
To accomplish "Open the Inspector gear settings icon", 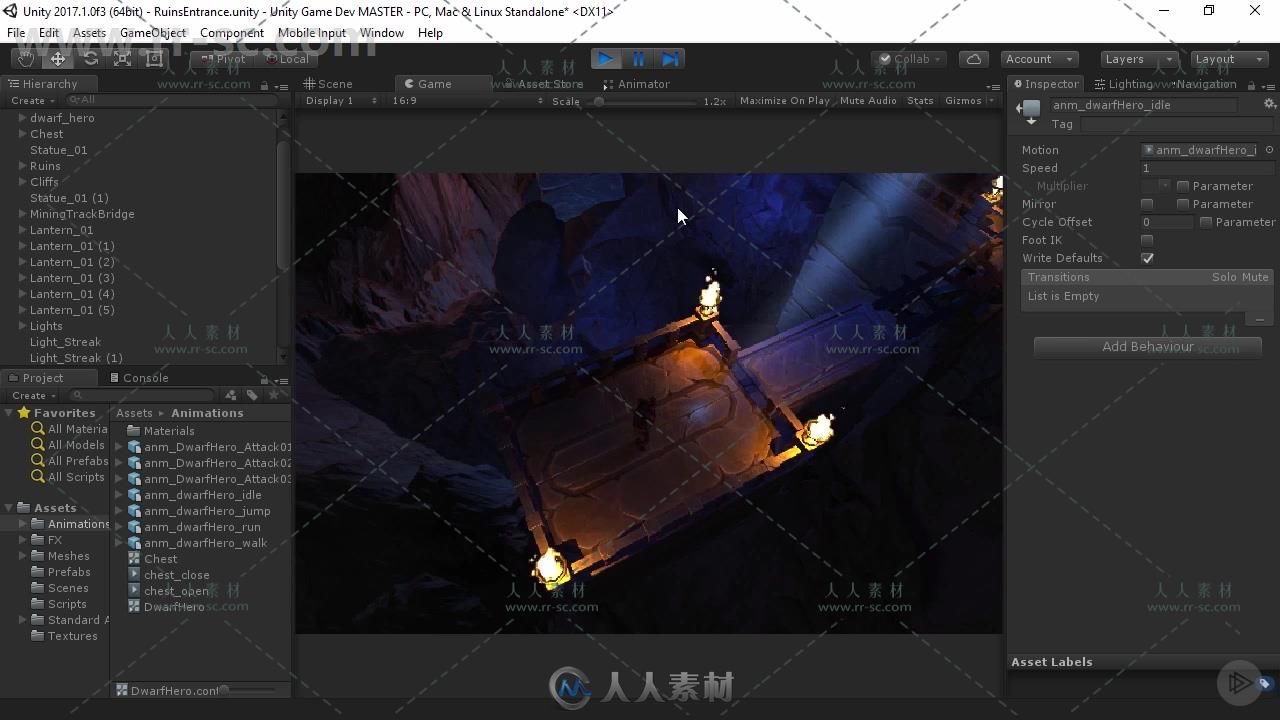I will tap(1269, 104).
